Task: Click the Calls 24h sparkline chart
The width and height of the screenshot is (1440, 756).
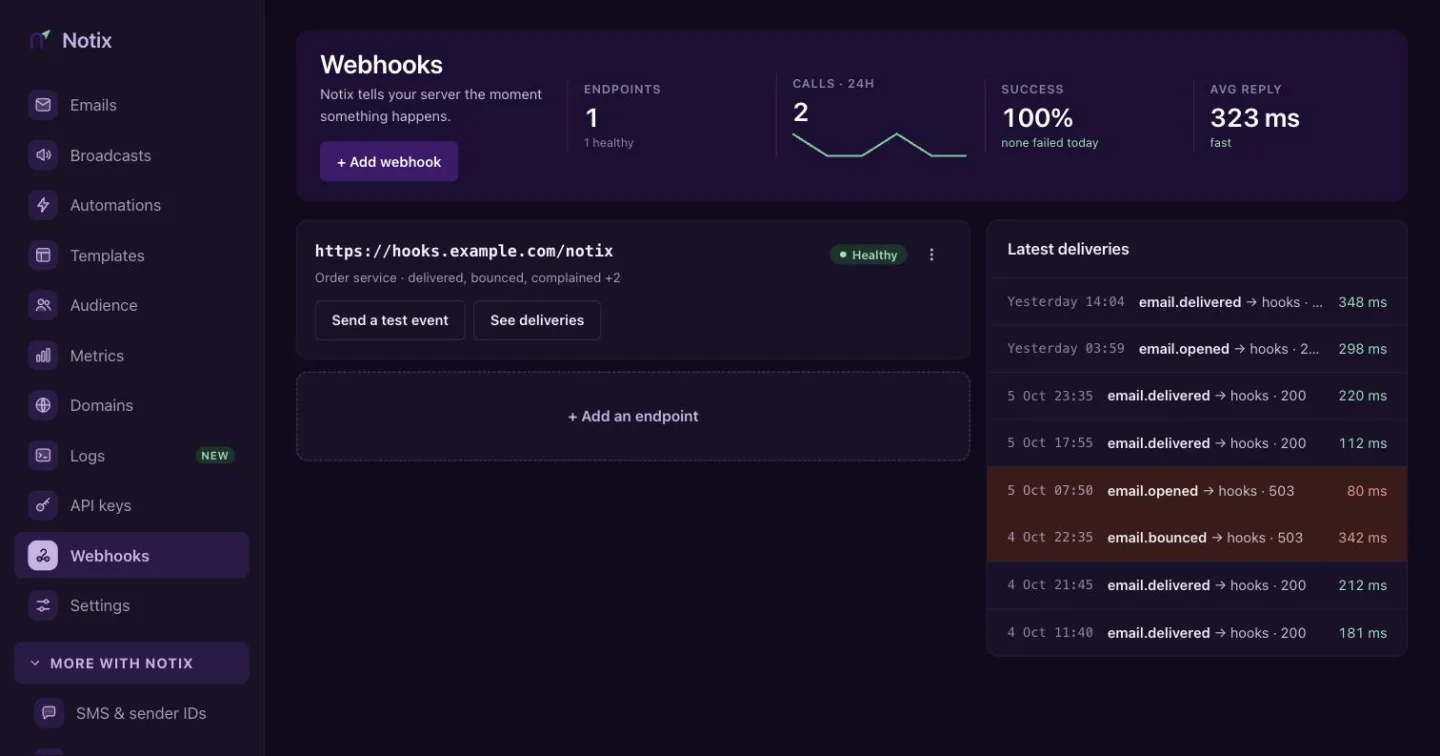Action: pos(879,145)
